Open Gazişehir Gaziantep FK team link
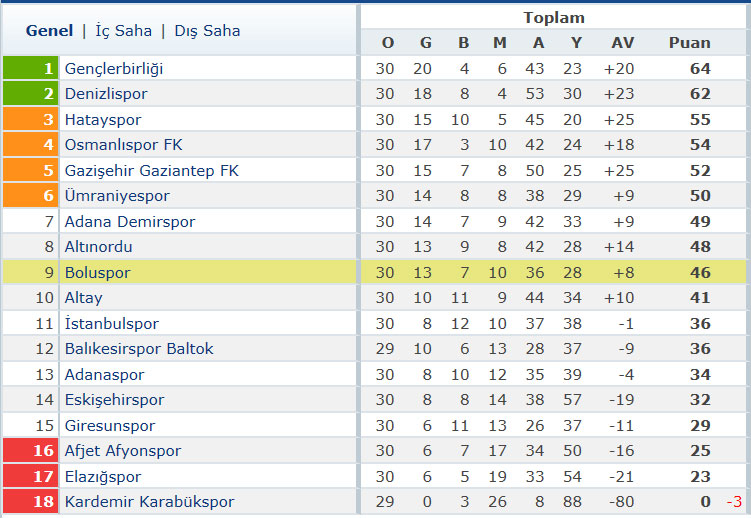The width and height of the screenshot is (751, 518). pos(151,170)
